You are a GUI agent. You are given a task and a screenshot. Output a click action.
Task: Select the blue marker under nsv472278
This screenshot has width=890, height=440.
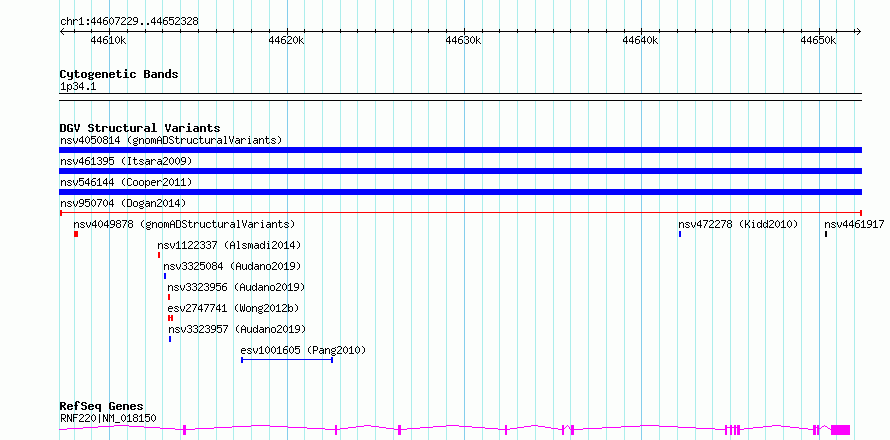click(679, 234)
